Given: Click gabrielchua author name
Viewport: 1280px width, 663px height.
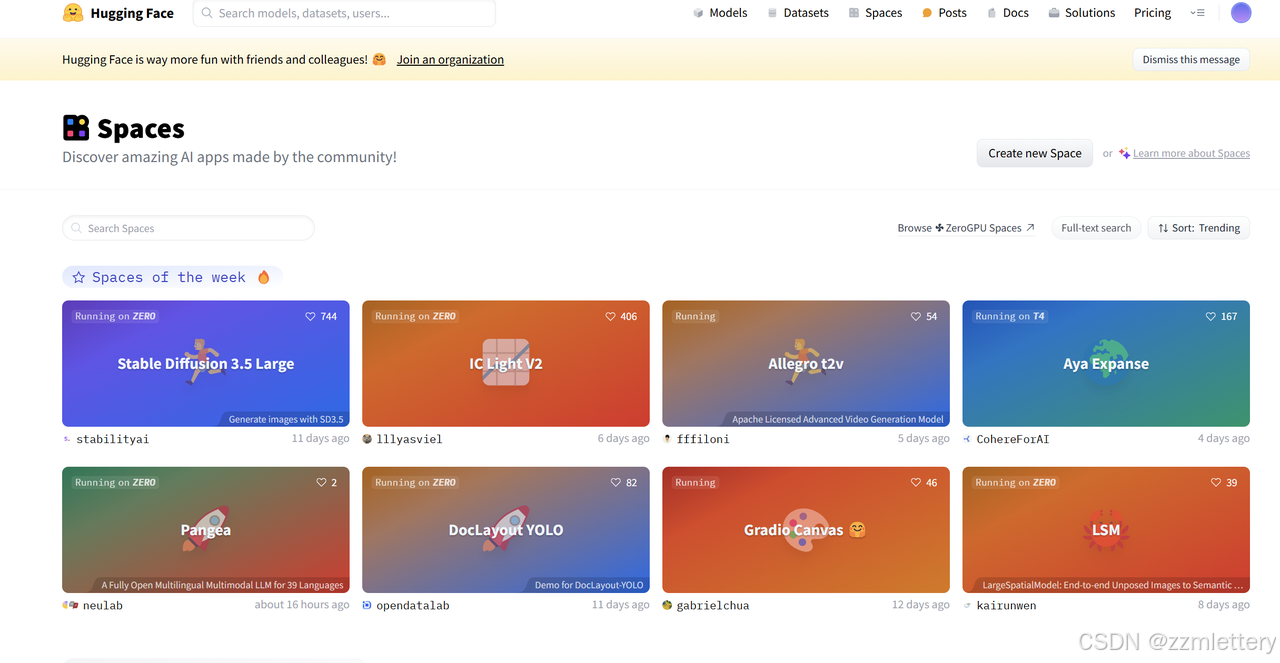Looking at the screenshot, I should [713, 605].
